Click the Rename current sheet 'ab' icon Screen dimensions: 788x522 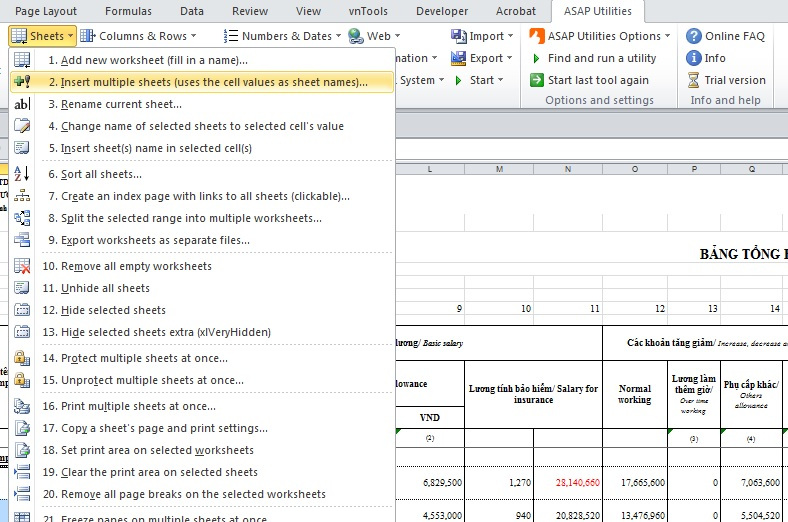tap(22, 104)
